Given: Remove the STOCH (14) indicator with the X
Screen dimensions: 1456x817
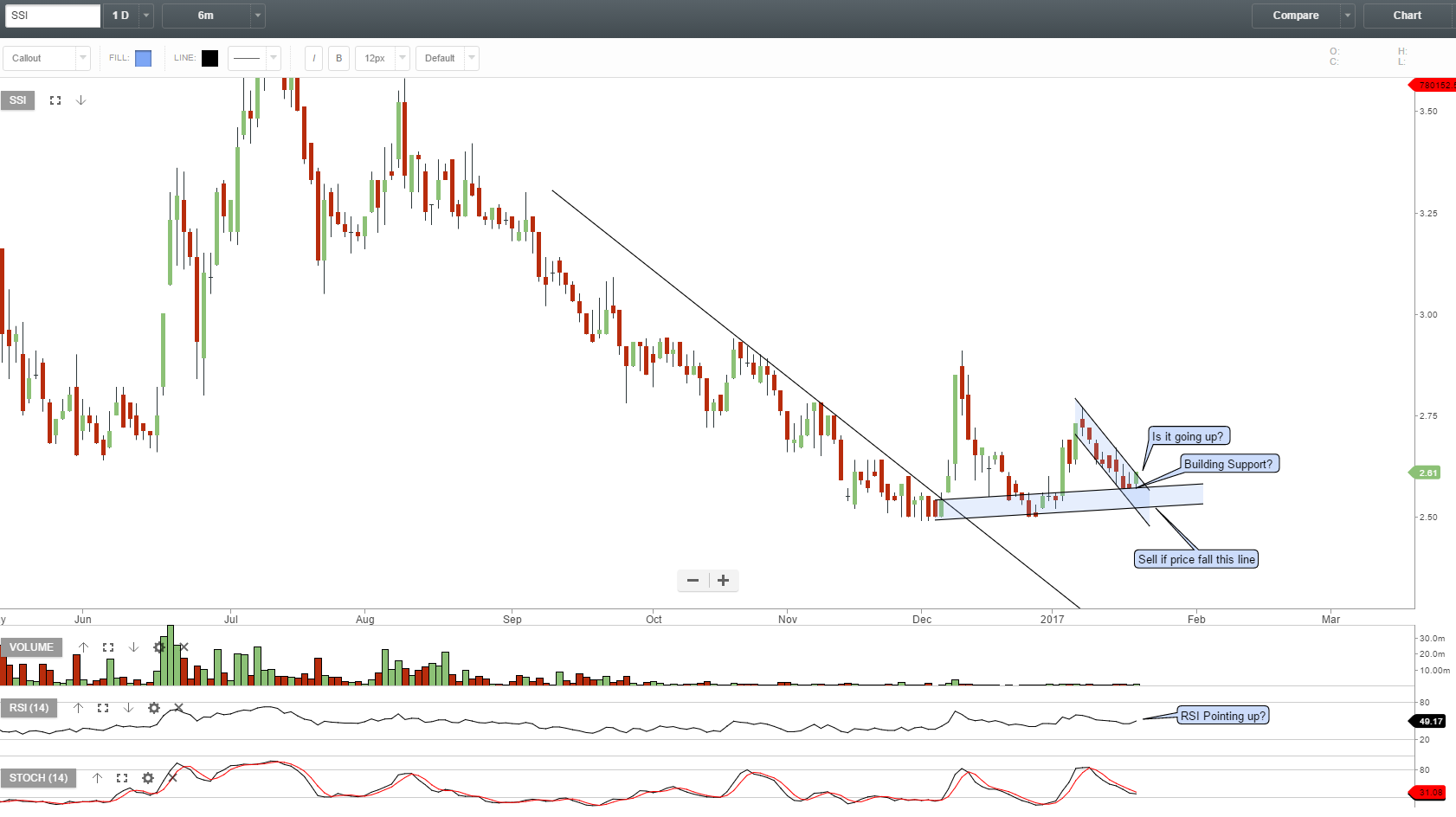Looking at the screenshot, I should [172, 778].
